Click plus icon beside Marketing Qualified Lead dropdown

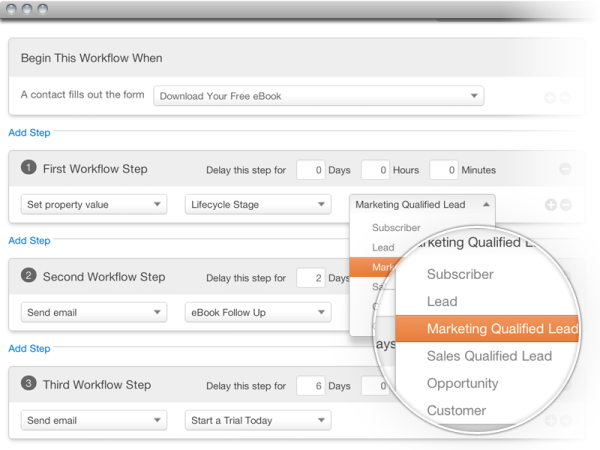pyautogui.click(x=550, y=205)
